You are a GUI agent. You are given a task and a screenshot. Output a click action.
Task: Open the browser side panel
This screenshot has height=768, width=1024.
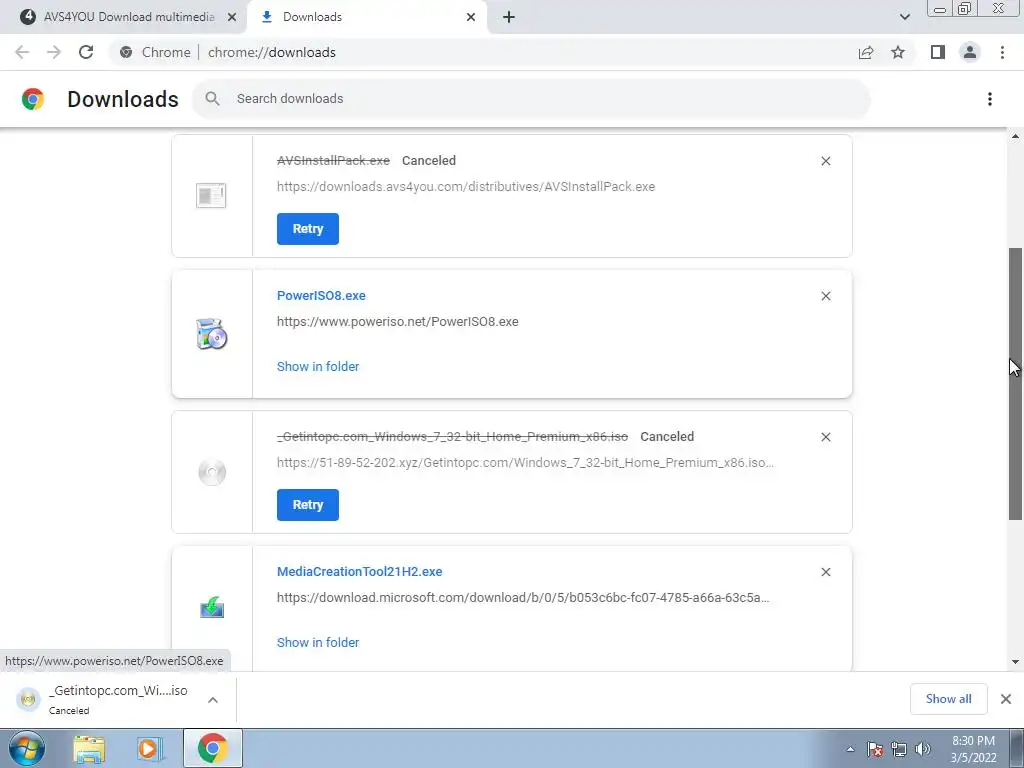(x=938, y=52)
